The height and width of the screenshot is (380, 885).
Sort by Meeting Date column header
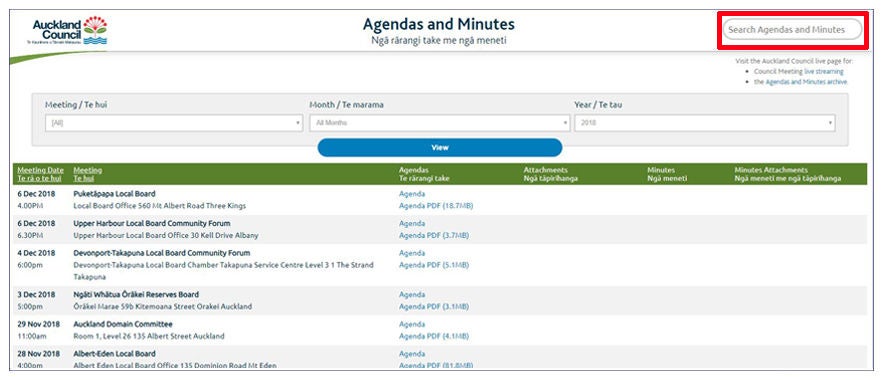pyautogui.click(x=40, y=174)
